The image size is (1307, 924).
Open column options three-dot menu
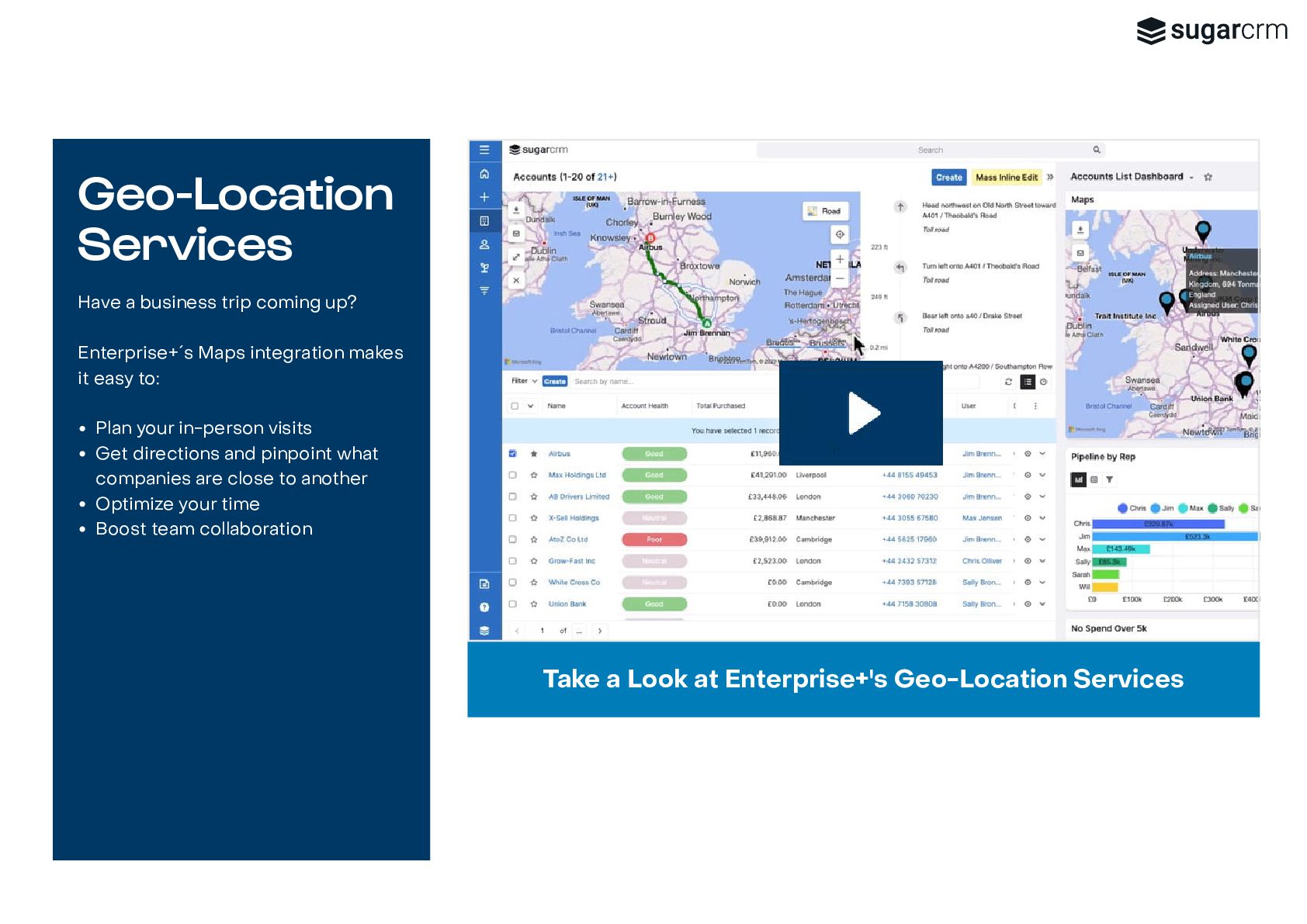(x=1035, y=406)
